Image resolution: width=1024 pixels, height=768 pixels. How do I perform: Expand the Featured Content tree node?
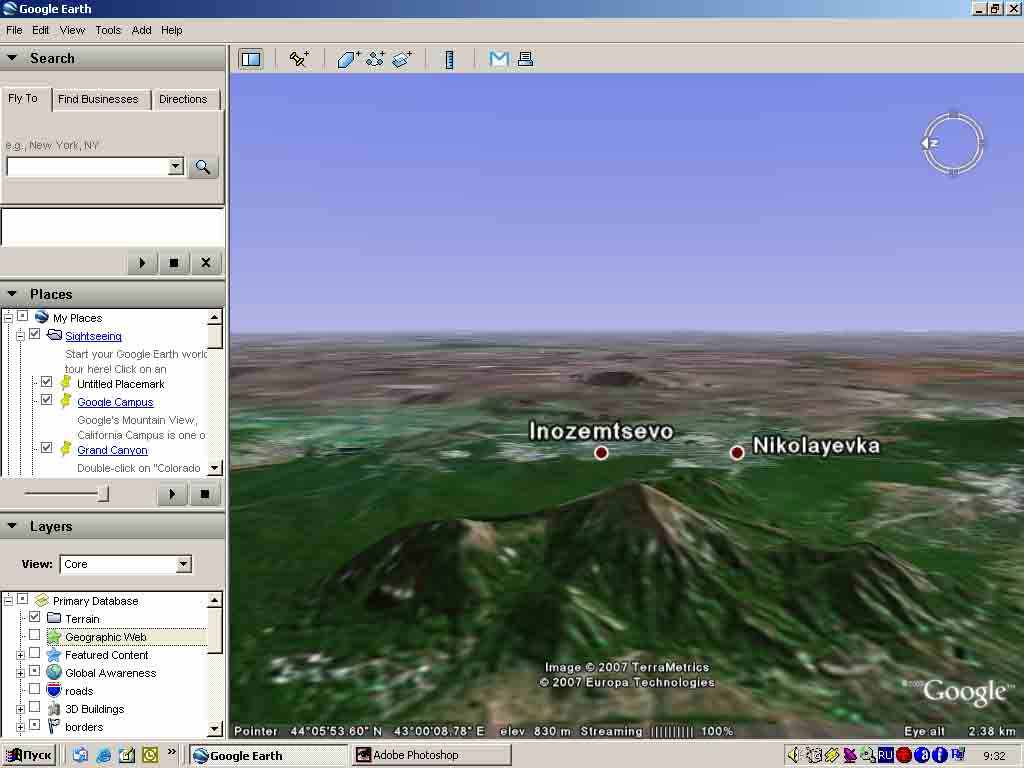(20, 655)
